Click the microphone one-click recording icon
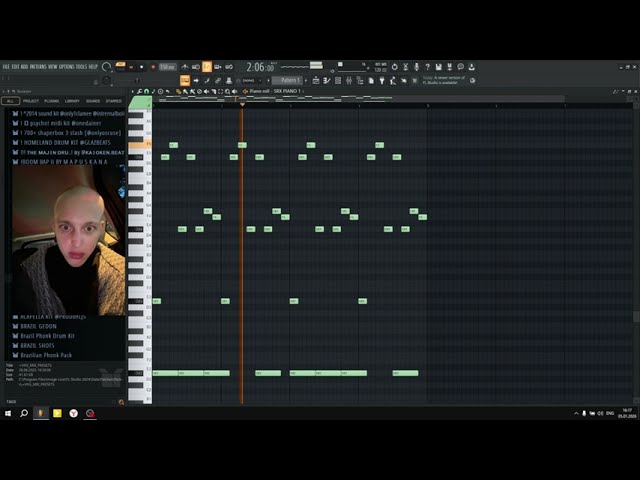This screenshot has height=480, width=640. 417,67
